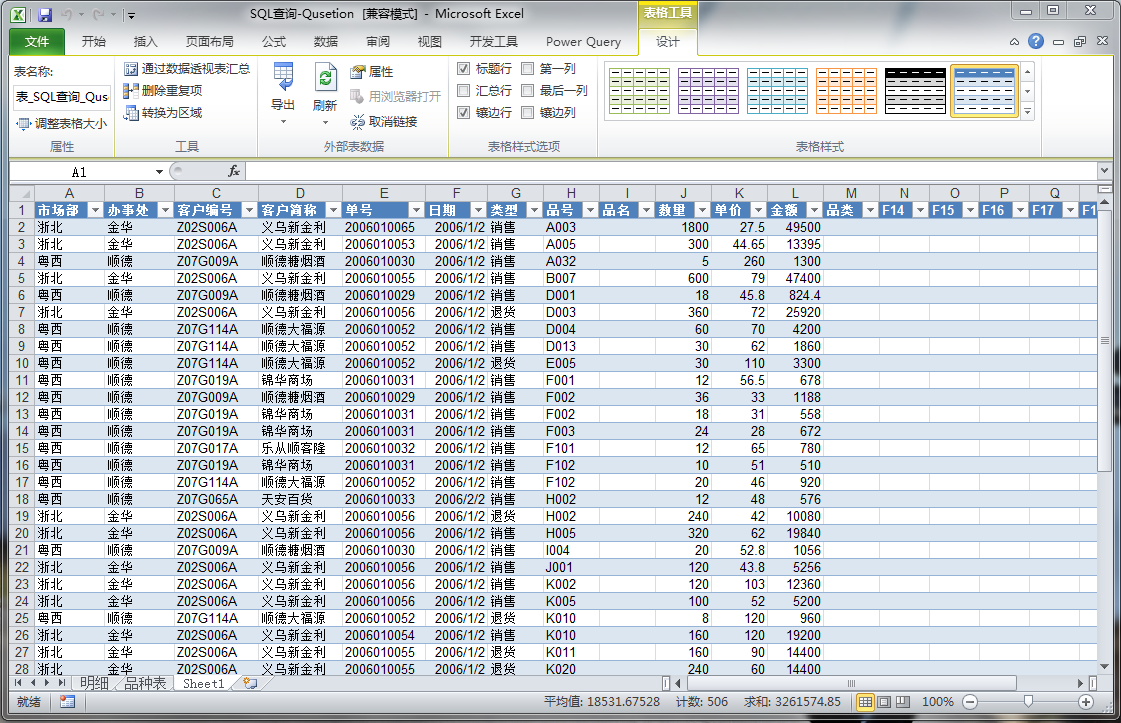Open the 金额 column filter dropdown
This screenshot has height=723, width=1121.
[814, 210]
